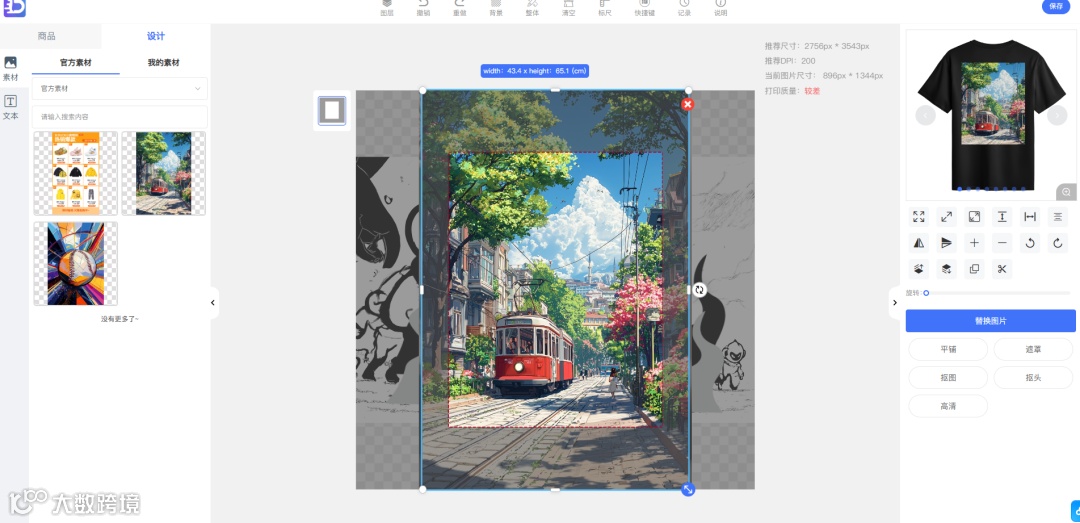Click the plus enlarge icon
This screenshot has height=523, width=1080.
tap(974, 243)
